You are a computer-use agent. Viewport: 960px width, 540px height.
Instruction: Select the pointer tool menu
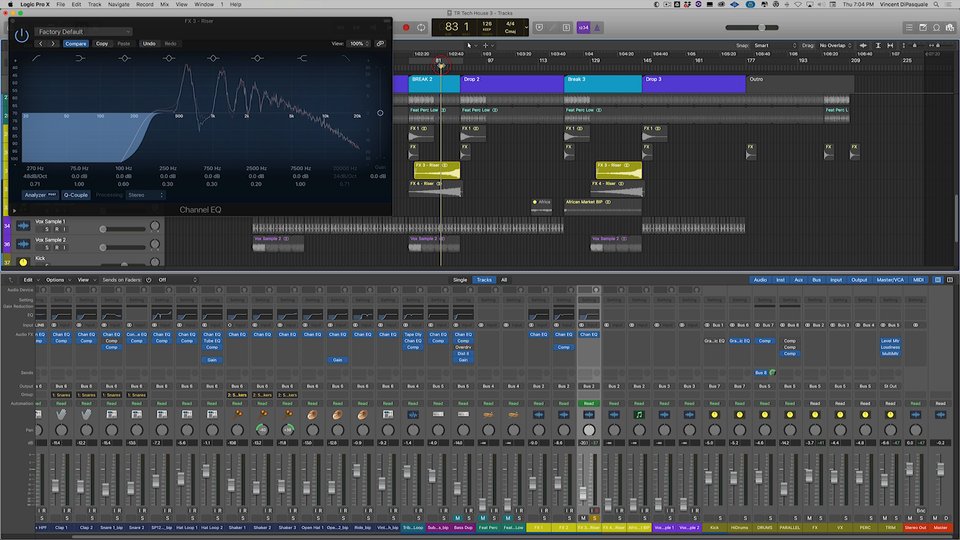click(471, 45)
